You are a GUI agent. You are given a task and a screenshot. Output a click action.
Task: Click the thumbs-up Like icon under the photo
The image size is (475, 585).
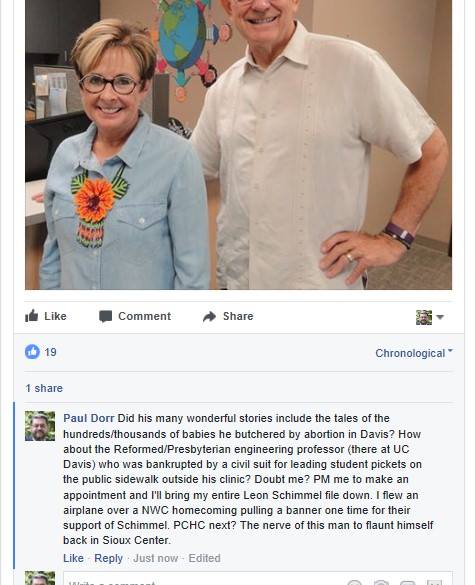[32, 316]
